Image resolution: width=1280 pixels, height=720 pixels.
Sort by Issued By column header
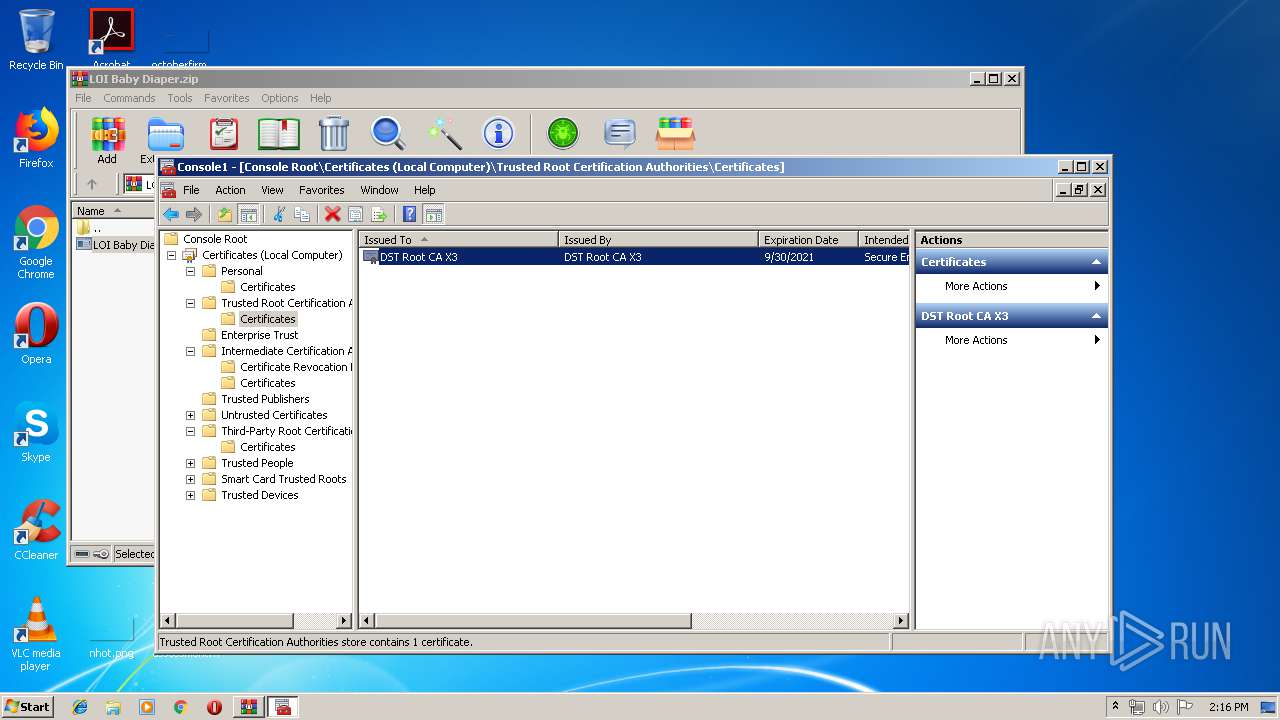pyautogui.click(x=659, y=240)
